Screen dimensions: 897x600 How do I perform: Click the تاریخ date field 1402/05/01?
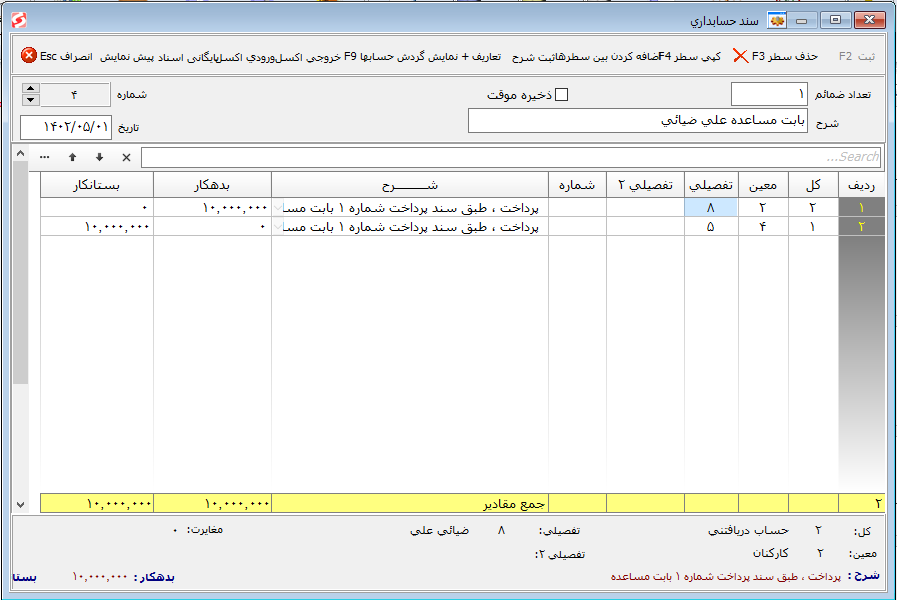[x=66, y=127]
